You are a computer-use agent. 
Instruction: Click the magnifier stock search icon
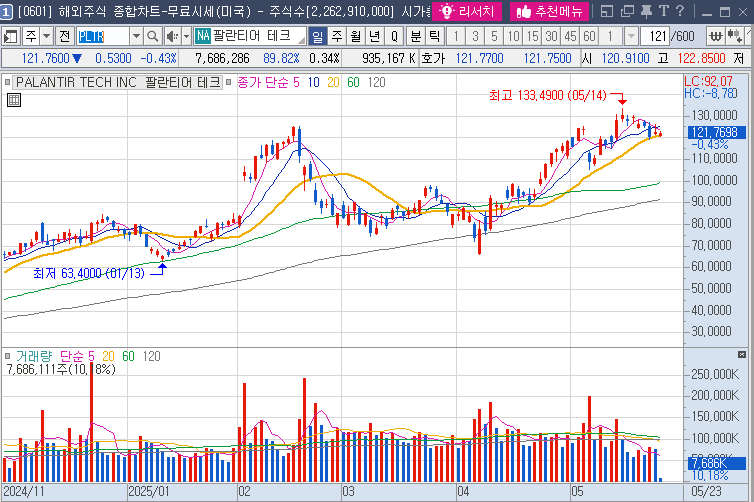tap(152, 36)
